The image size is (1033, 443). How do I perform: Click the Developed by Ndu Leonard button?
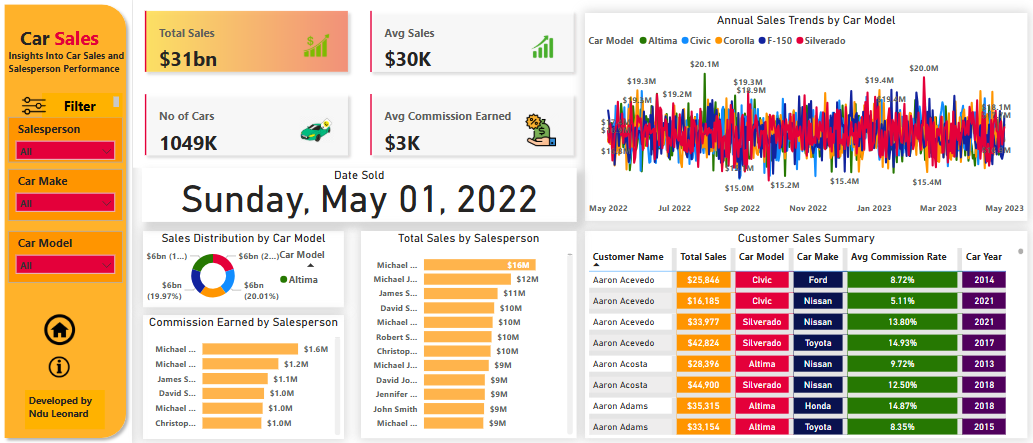tap(61, 407)
